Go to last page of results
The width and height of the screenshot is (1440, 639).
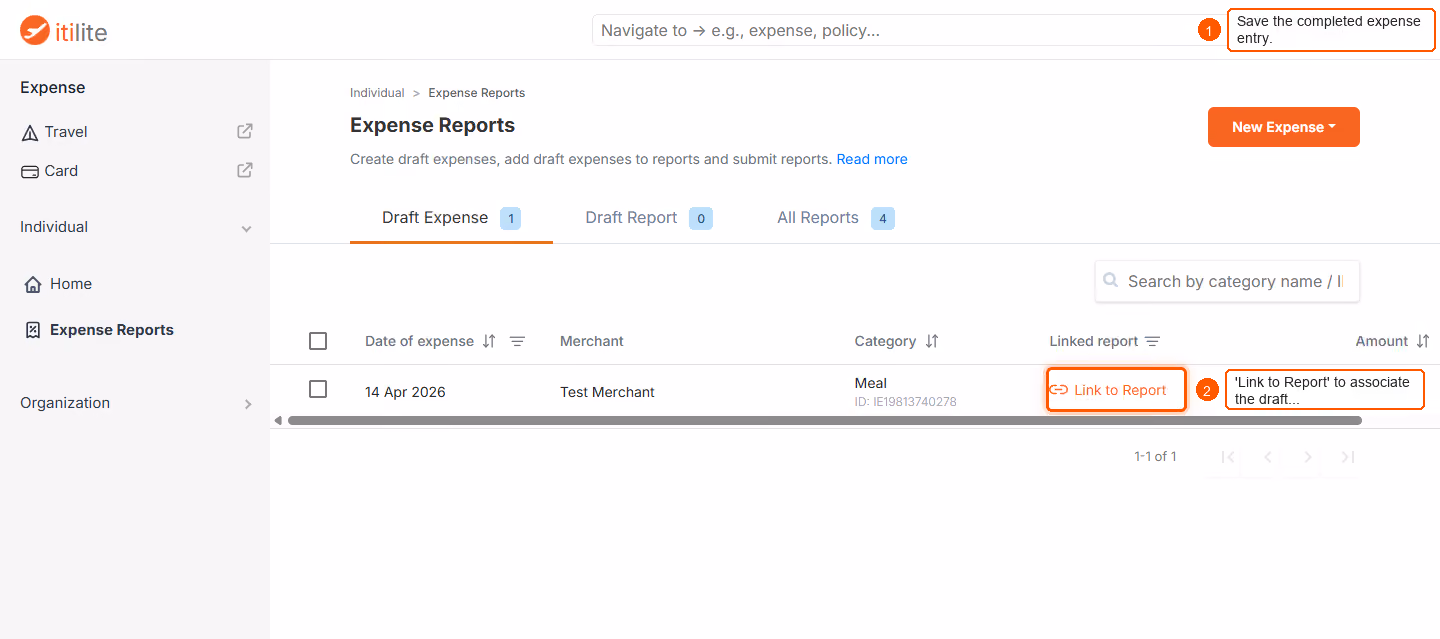(1347, 457)
